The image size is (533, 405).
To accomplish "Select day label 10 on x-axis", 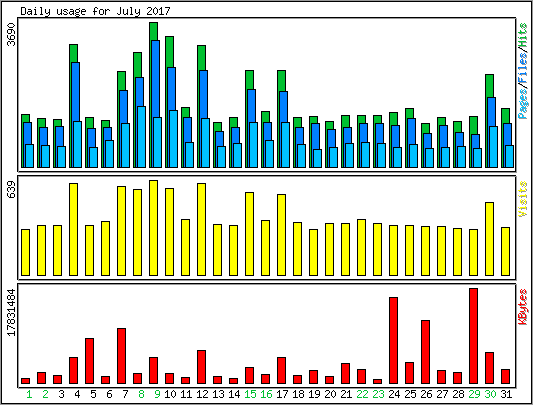I will pyautogui.click(x=170, y=394).
